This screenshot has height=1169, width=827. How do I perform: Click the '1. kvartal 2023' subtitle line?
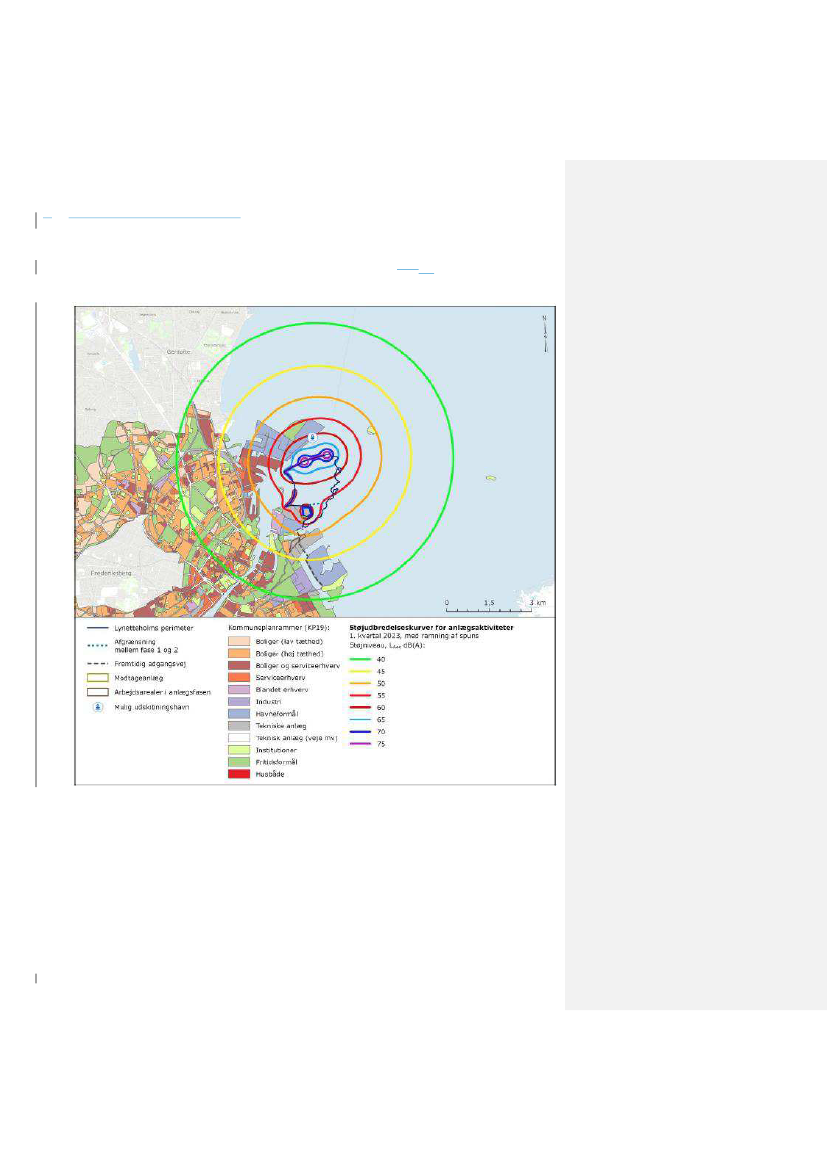[414, 636]
